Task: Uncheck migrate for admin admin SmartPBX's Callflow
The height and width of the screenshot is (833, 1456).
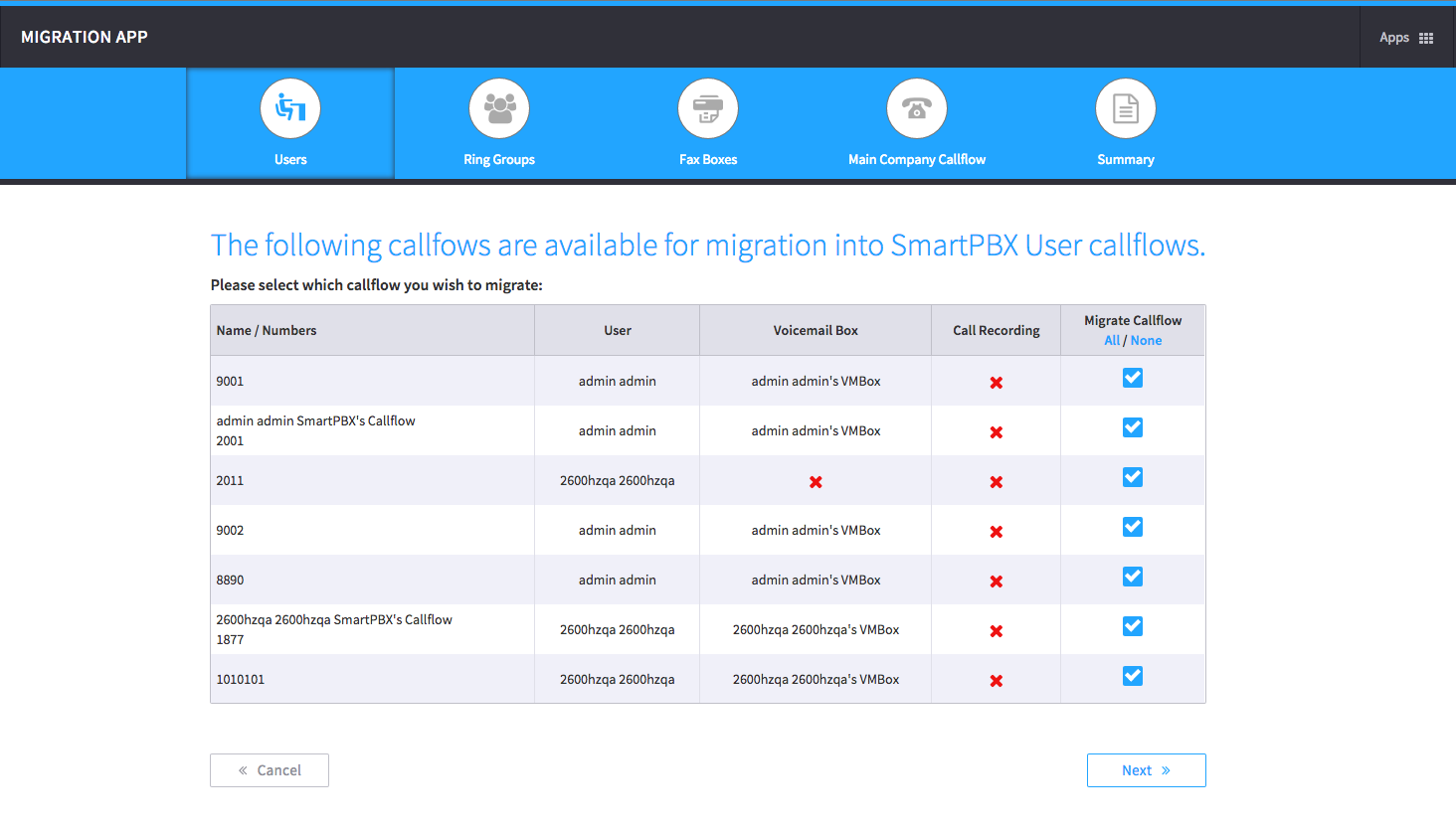Action: (1133, 427)
